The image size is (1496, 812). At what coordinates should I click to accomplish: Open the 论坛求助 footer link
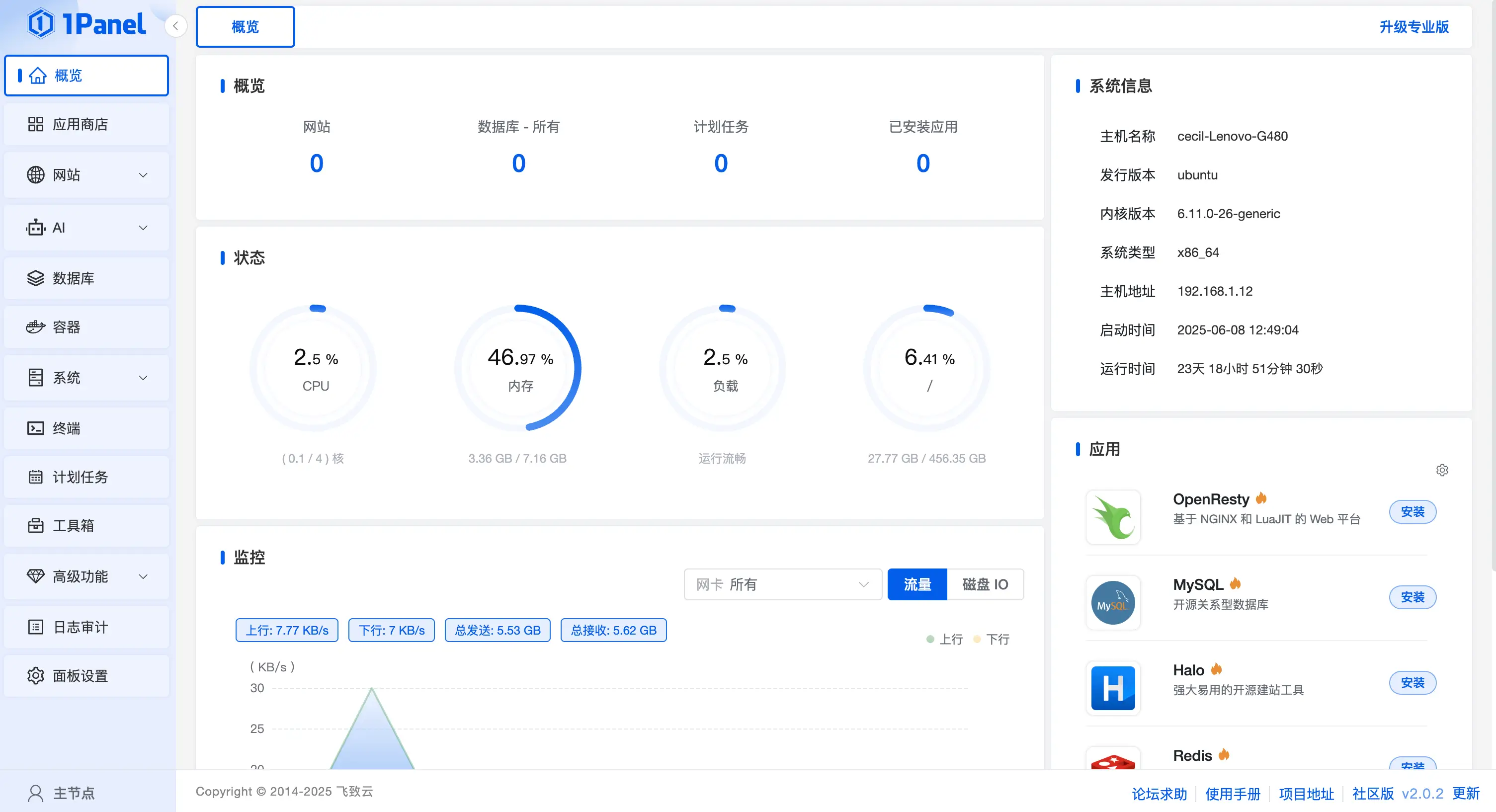(1159, 794)
